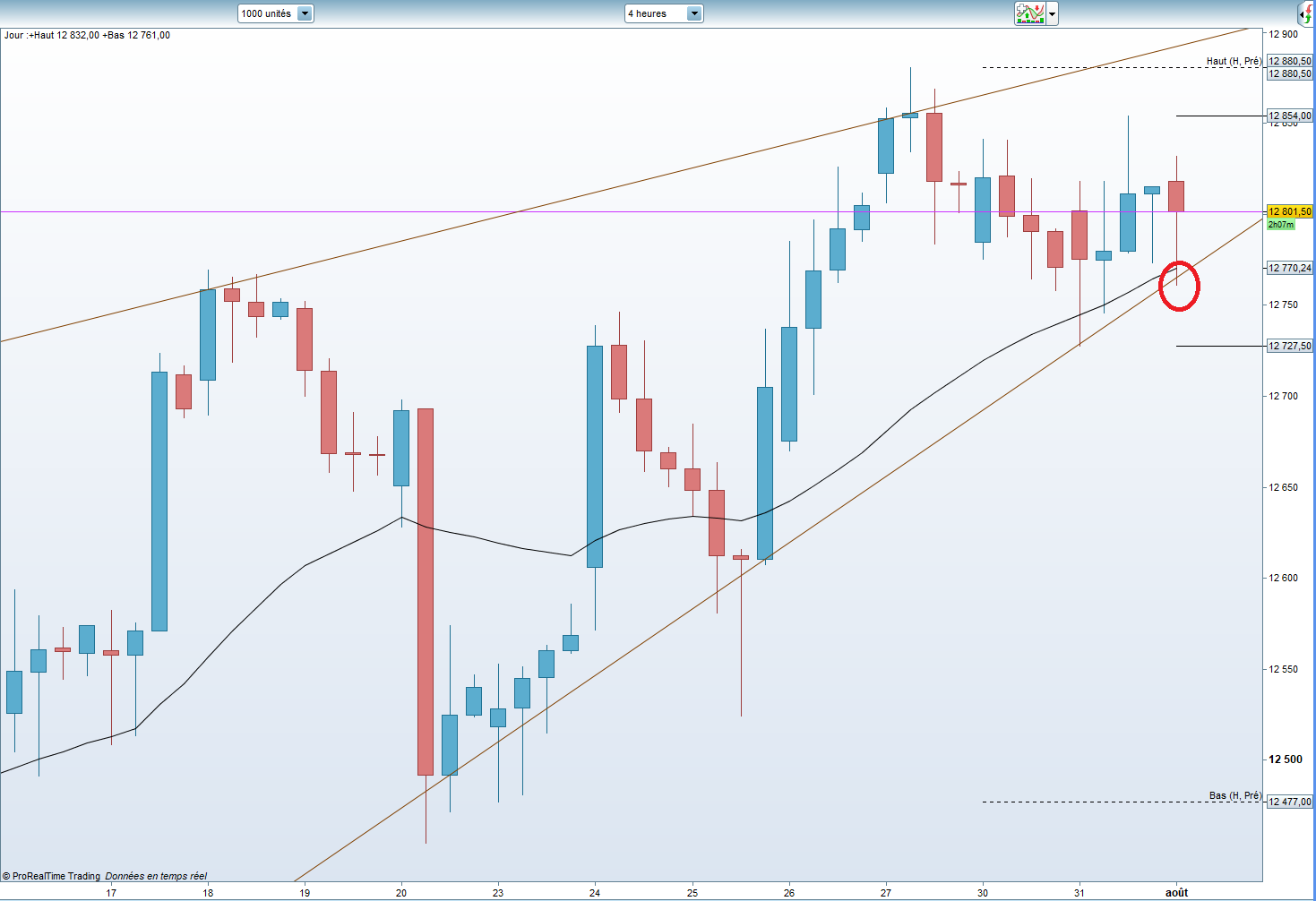Click the date 17 on the time axis
This screenshot has height=901, width=1316.
111,892
